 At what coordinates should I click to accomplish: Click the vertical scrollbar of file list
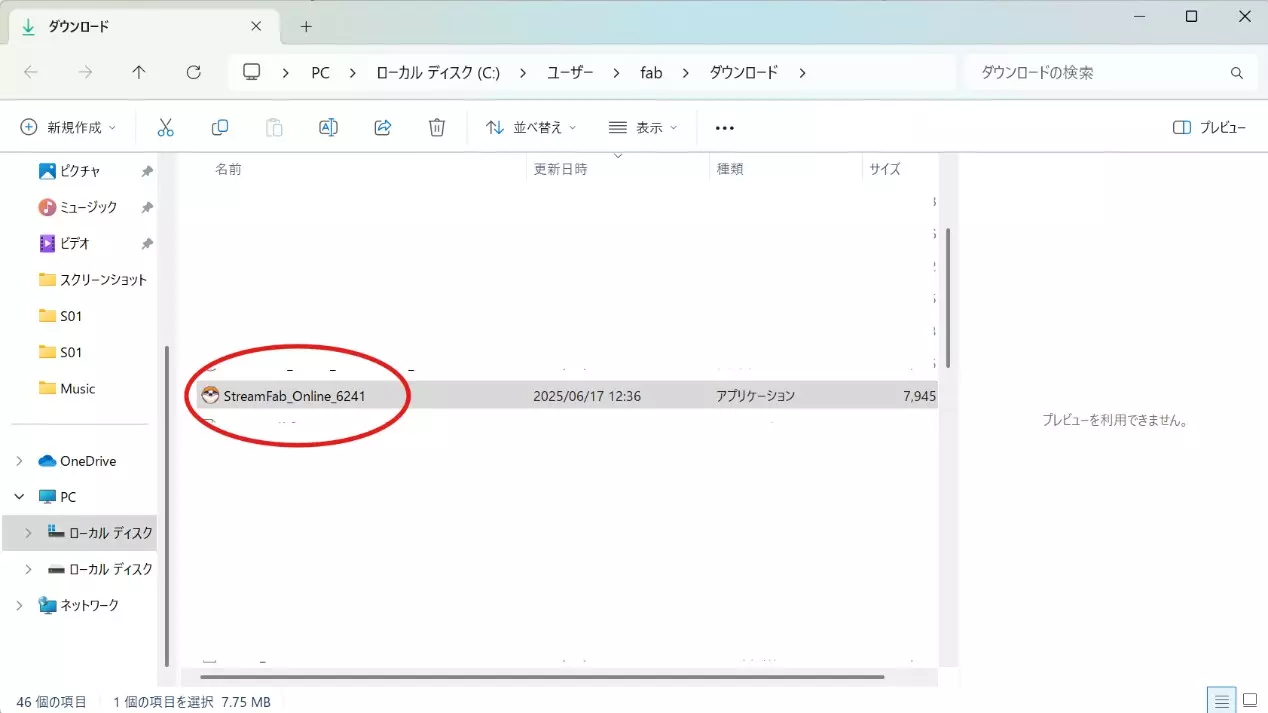(x=948, y=298)
